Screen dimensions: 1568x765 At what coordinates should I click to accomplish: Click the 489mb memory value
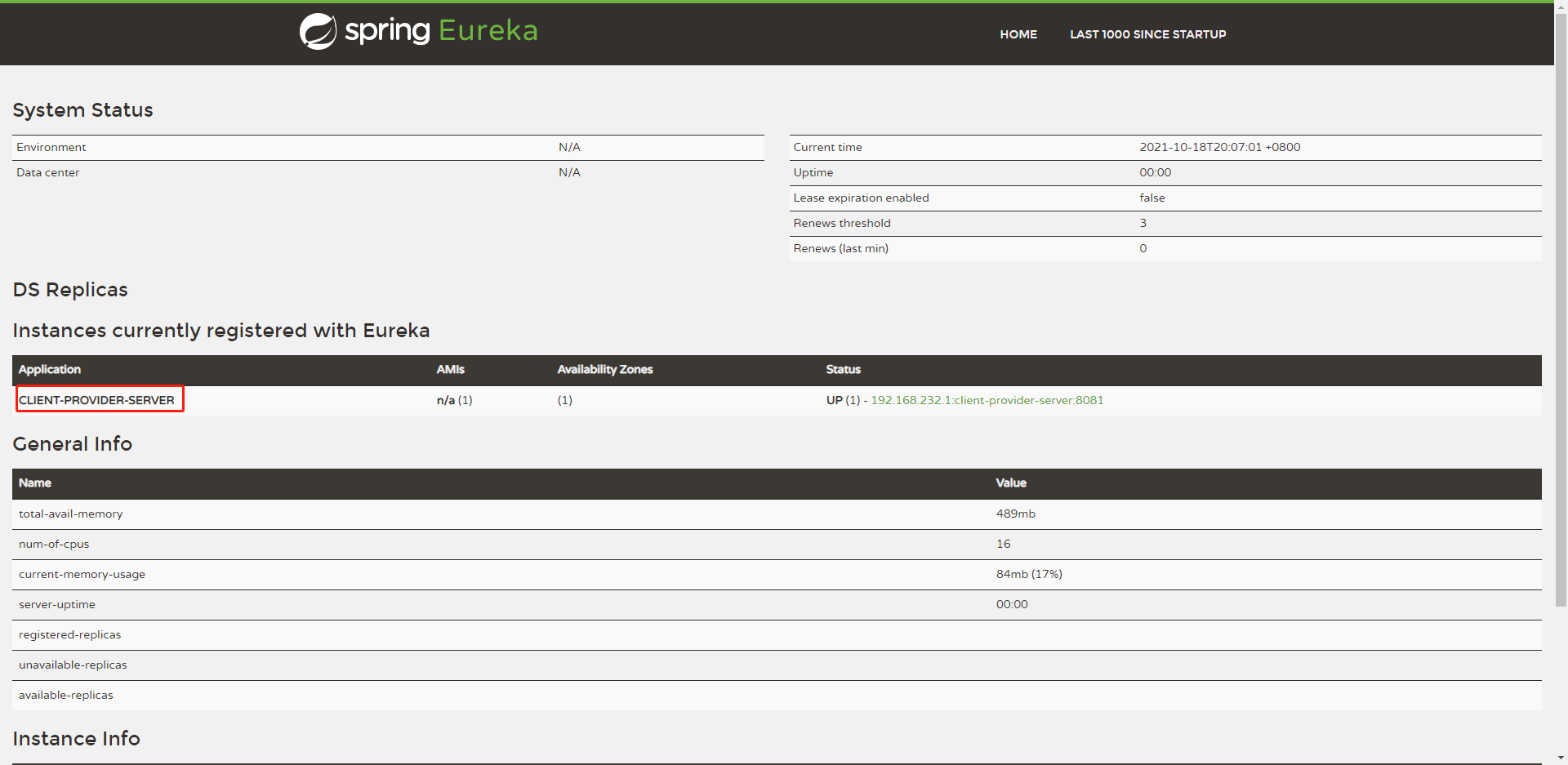click(1016, 514)
